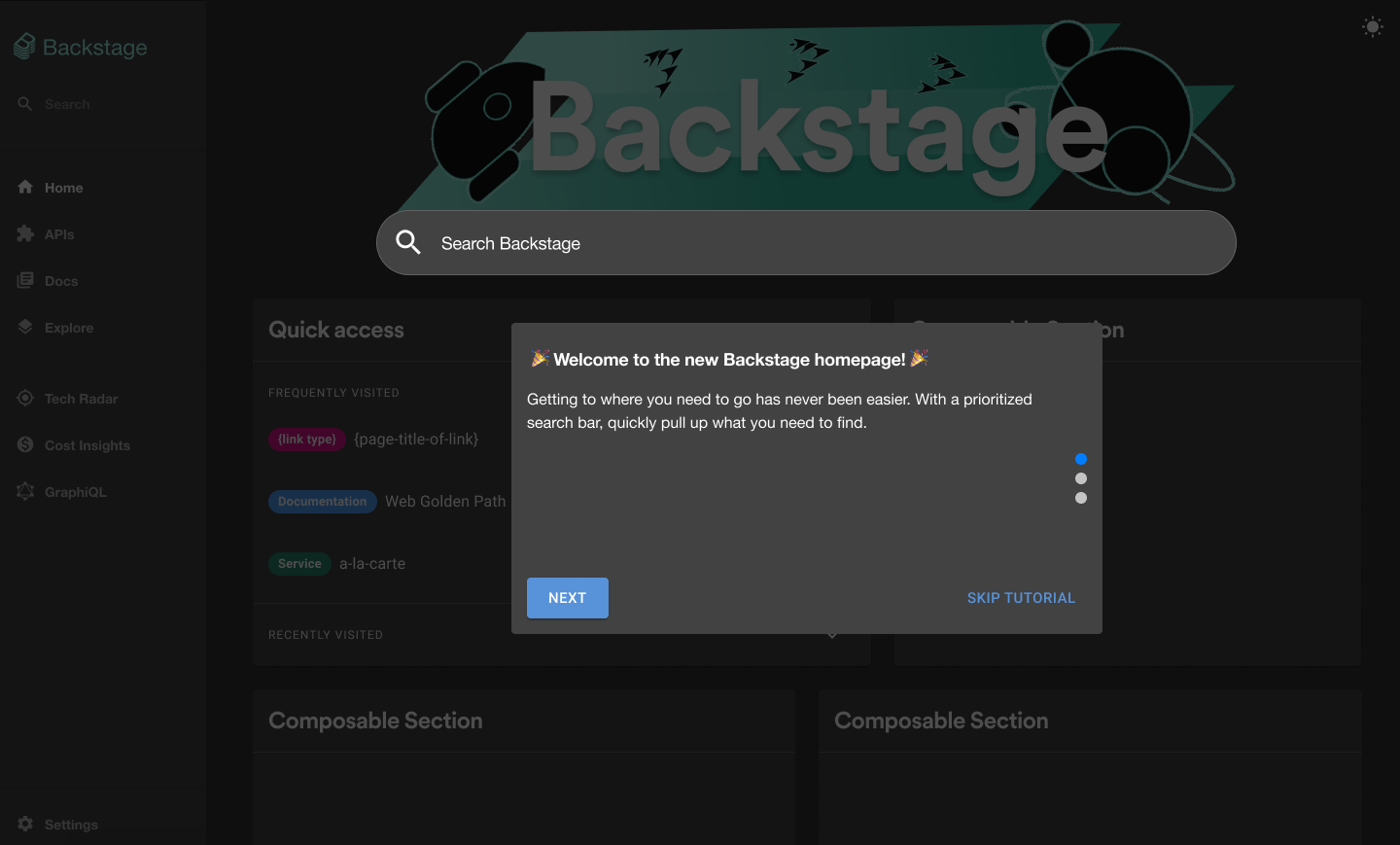Screen dimensions: 1400x845
Task: Open Explore in the sidebar
Action: (69, 328)
